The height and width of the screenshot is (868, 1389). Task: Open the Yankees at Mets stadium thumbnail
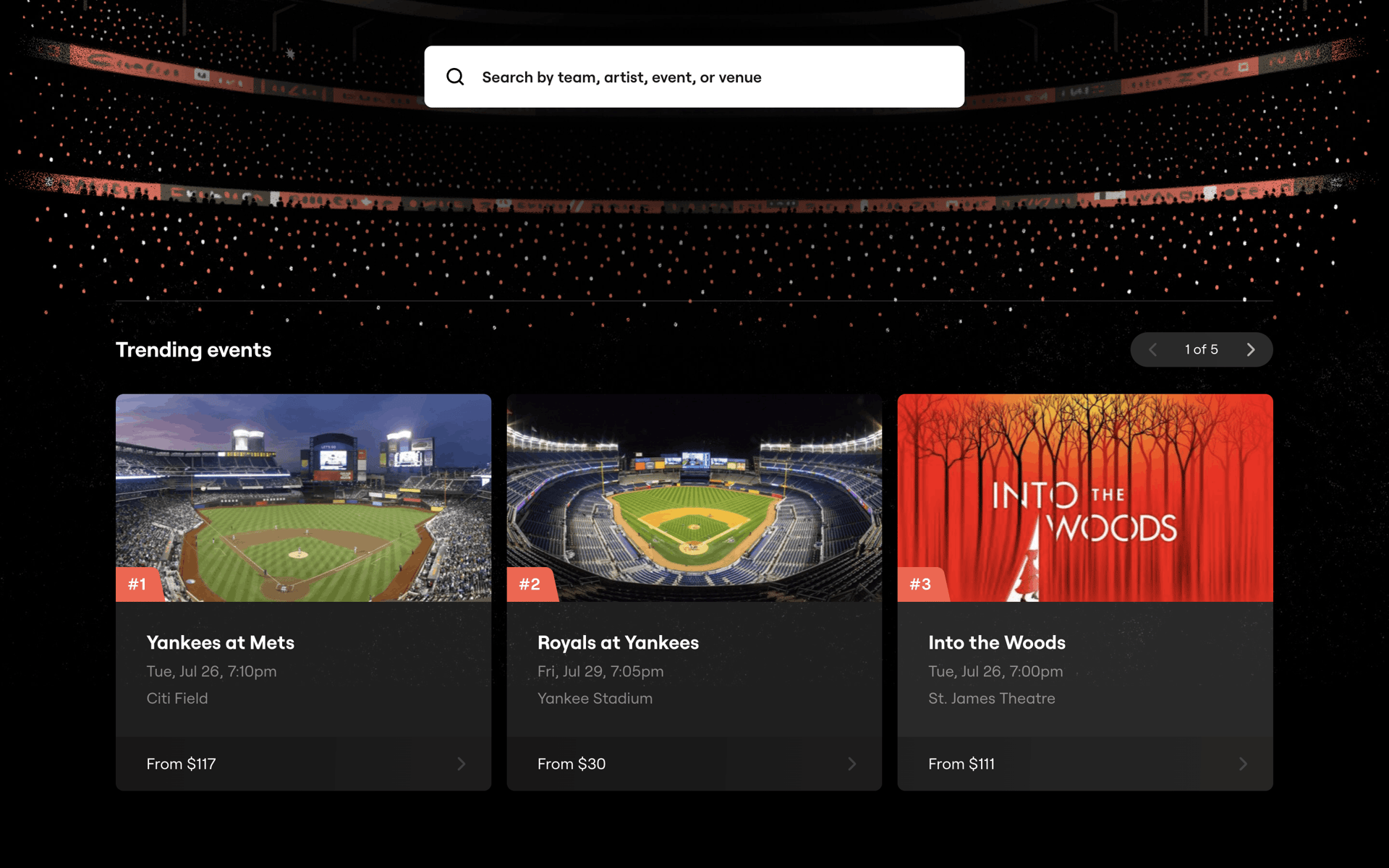click(303, 498)
